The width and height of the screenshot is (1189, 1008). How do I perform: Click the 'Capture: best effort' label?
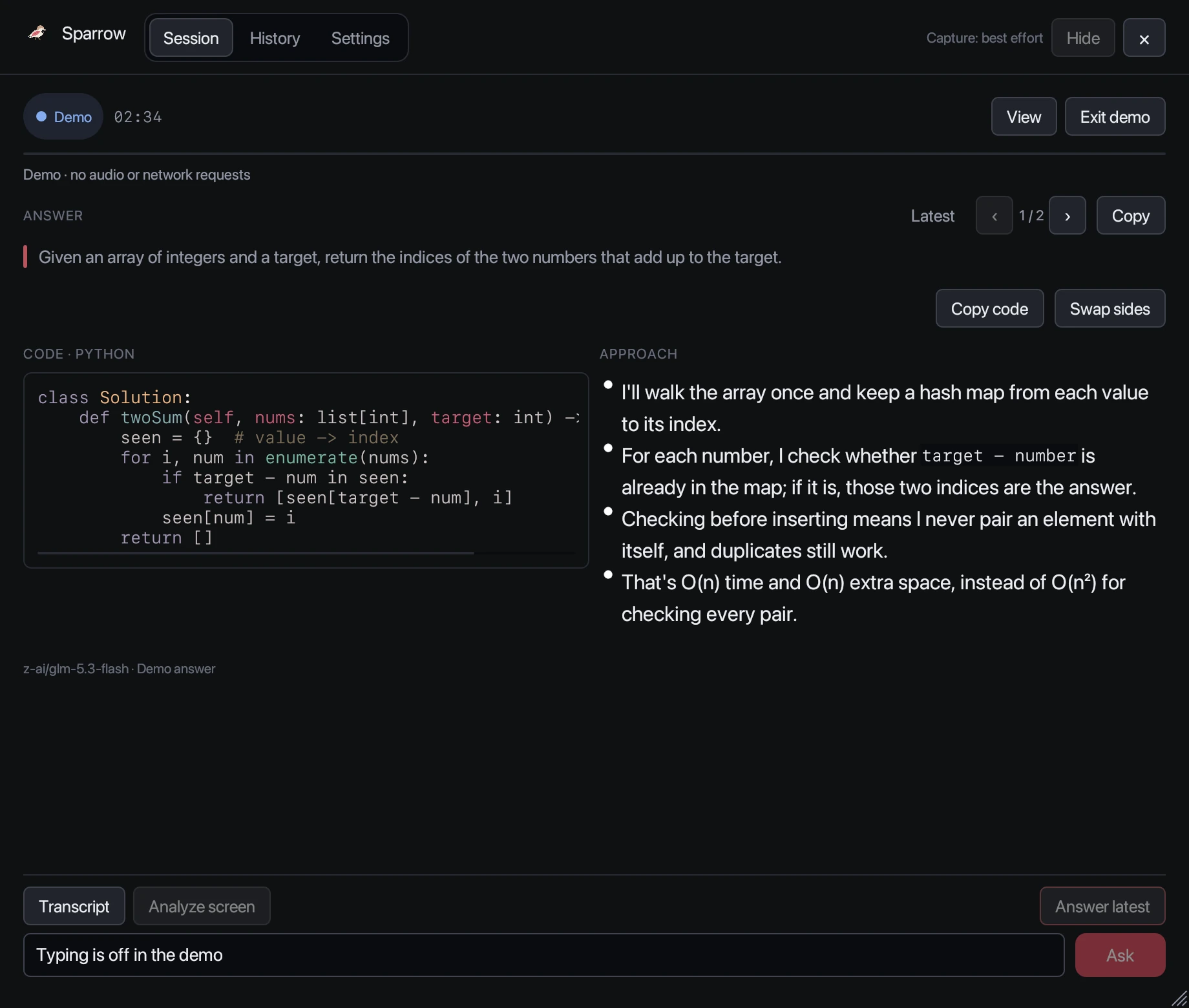click(x=984, y=38)
